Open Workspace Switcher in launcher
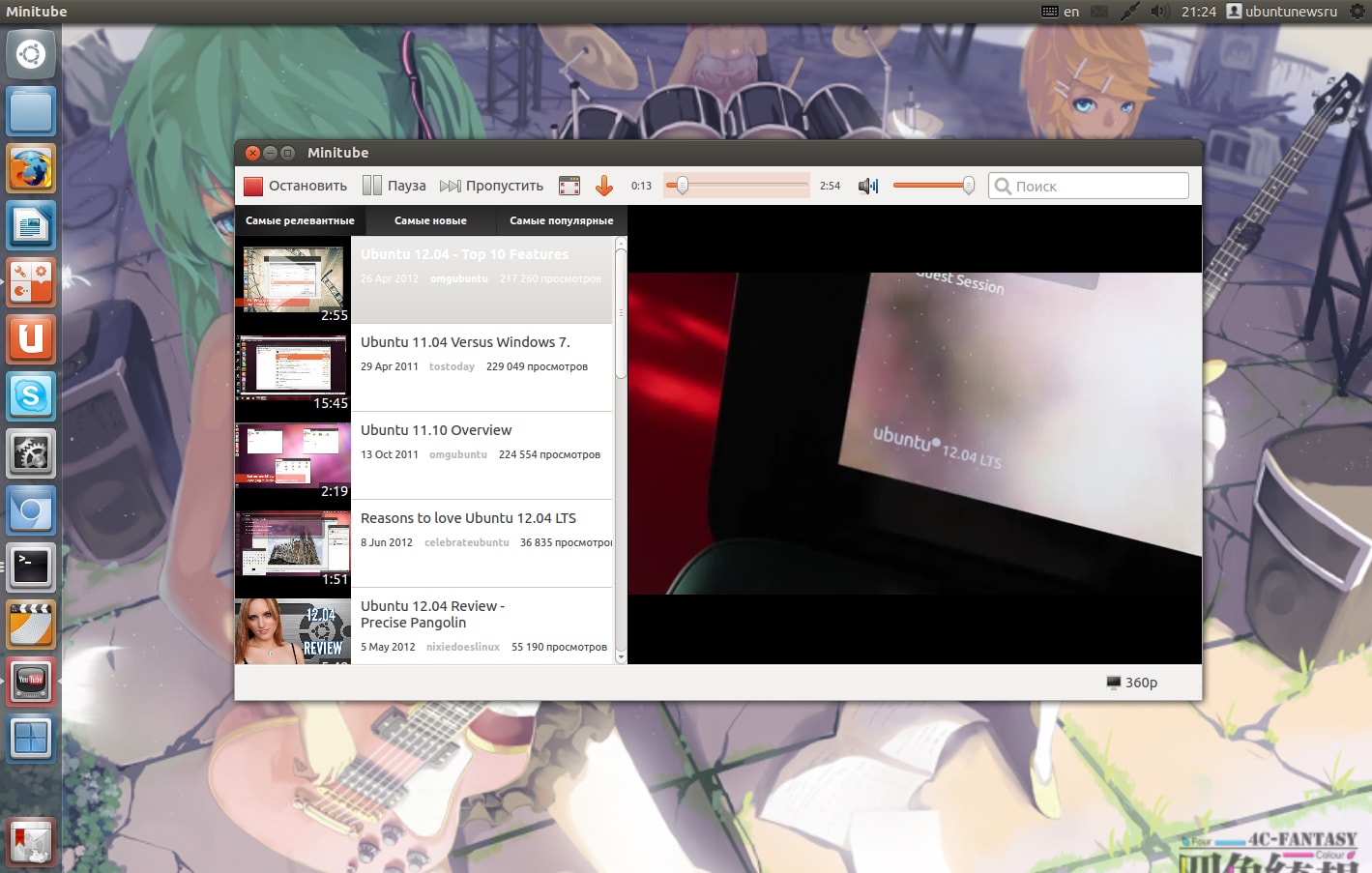Viewport: 1372px width, 873px height. 31,739
